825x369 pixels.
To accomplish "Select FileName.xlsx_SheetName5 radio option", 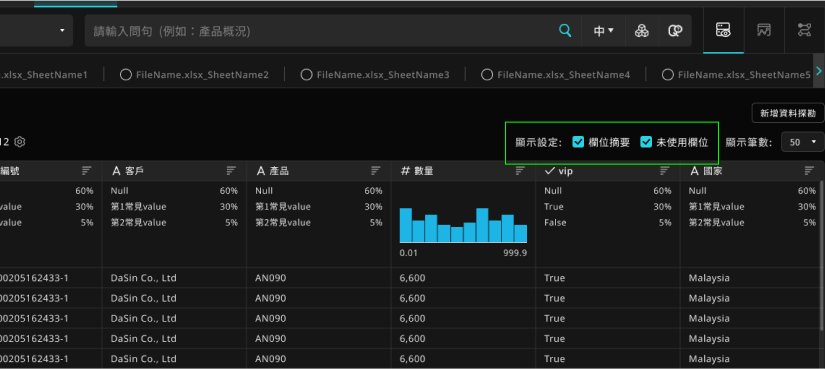I will click(x=668, y=75).
